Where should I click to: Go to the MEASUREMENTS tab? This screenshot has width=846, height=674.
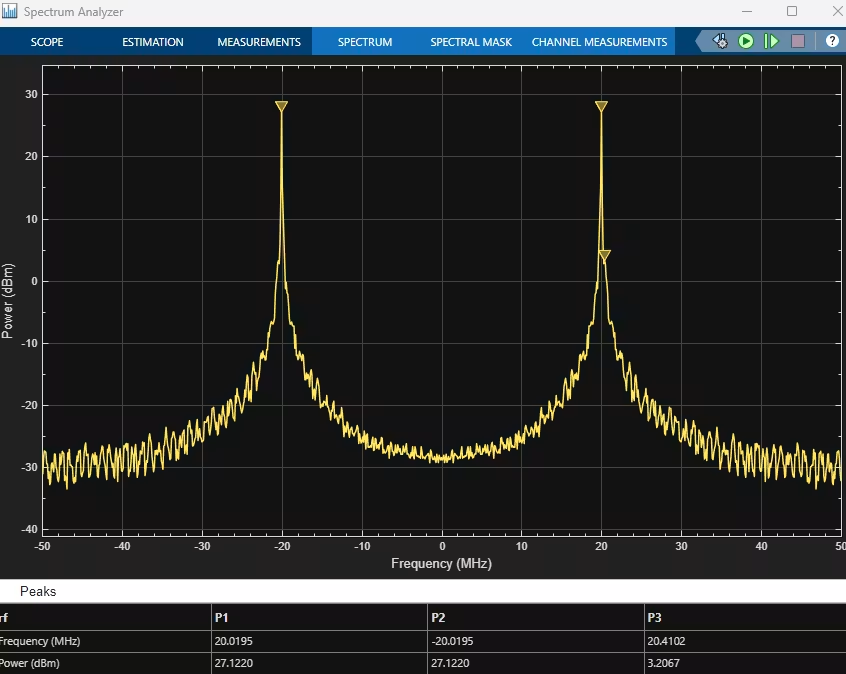coord(259,42)
